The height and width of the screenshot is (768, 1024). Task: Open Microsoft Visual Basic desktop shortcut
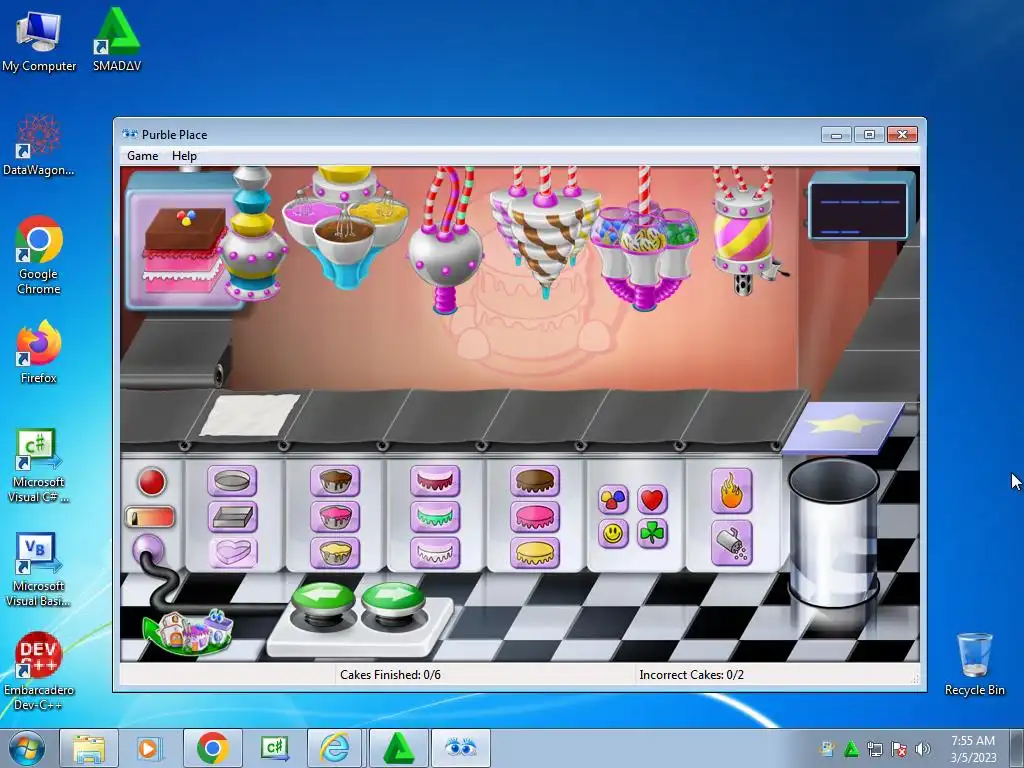click(39, 569)
